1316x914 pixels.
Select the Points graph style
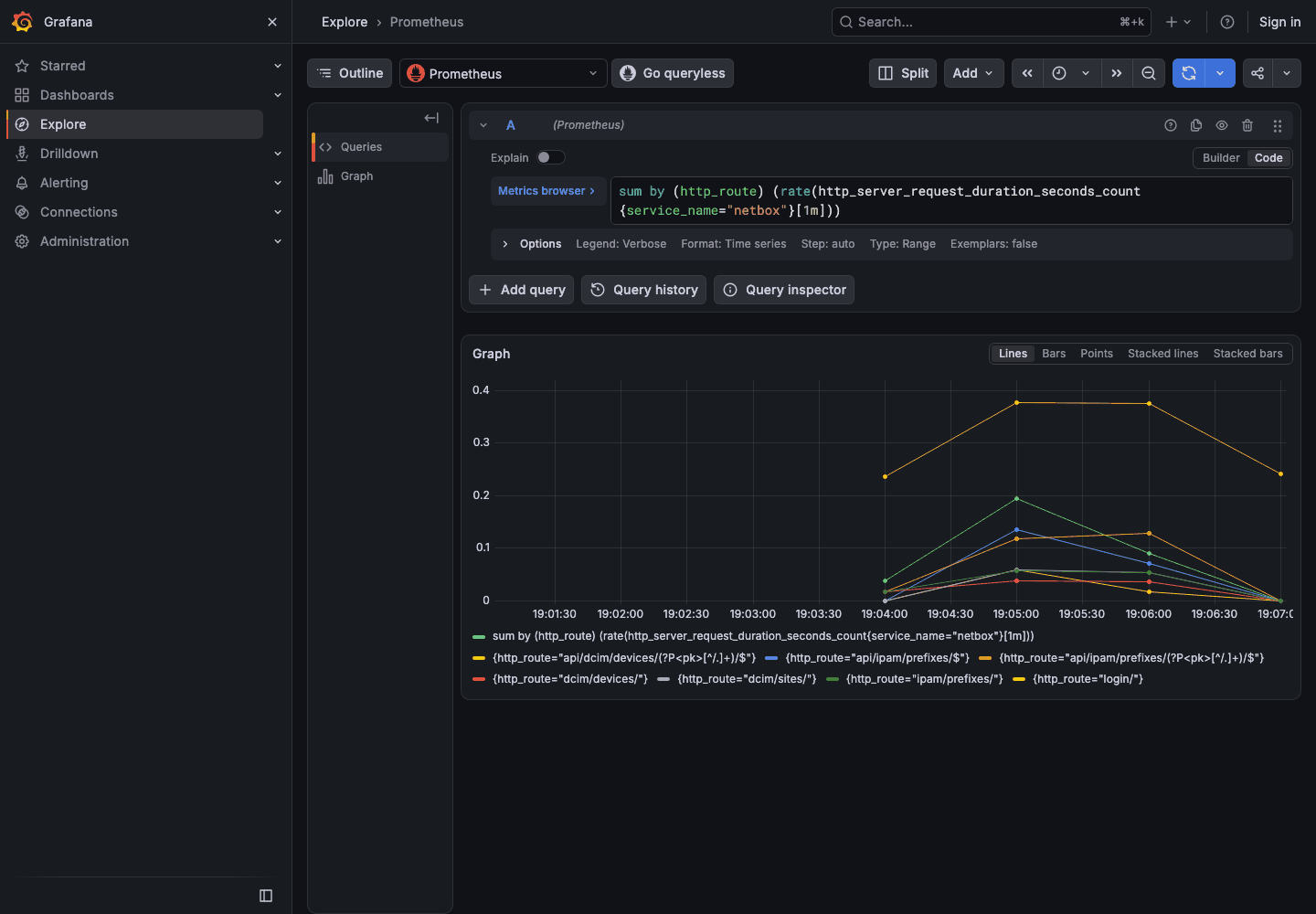click(x=1097, y=354)
